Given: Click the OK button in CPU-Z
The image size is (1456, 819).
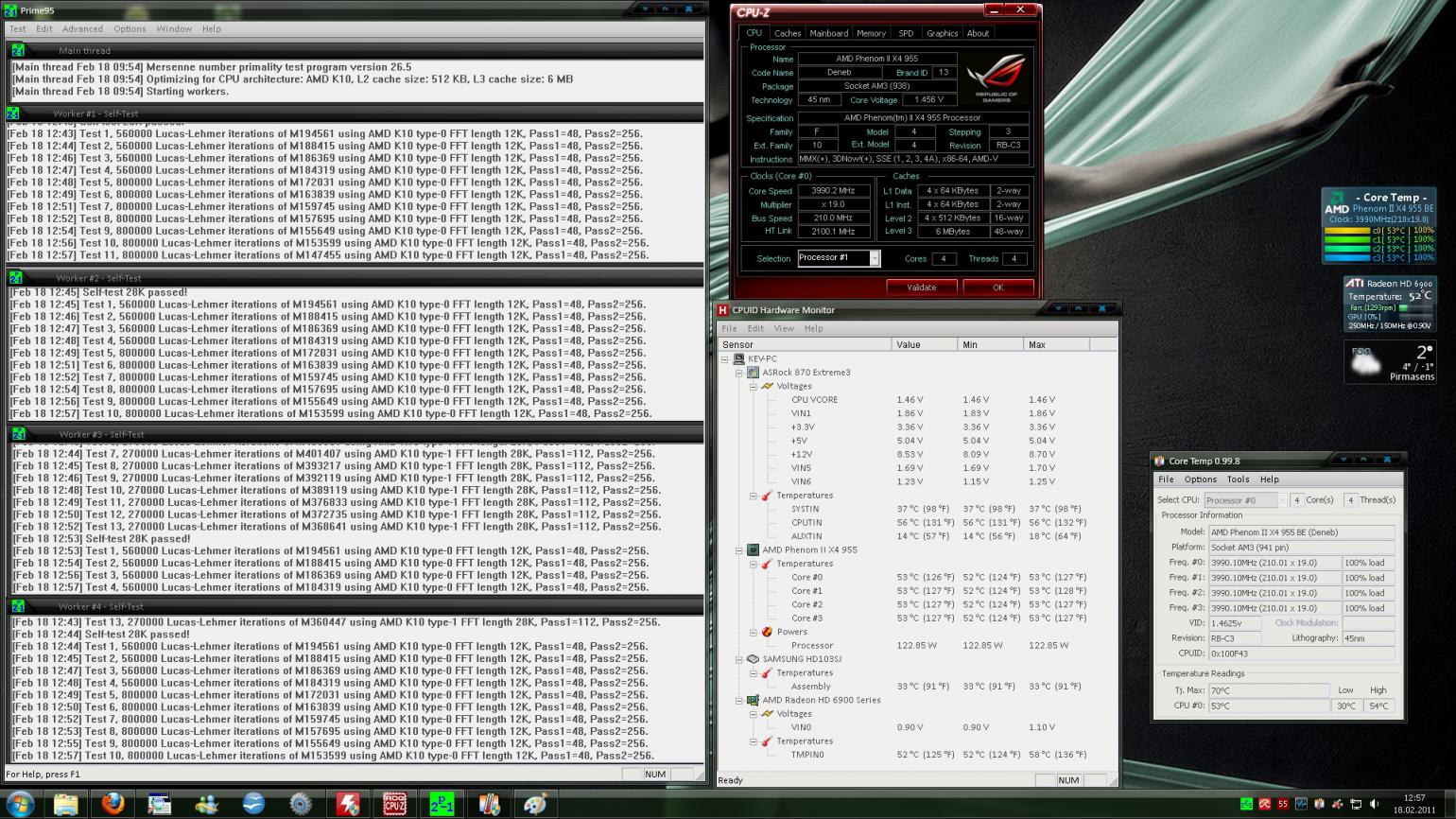Looking at the screenshot, I should pos(997,288).
